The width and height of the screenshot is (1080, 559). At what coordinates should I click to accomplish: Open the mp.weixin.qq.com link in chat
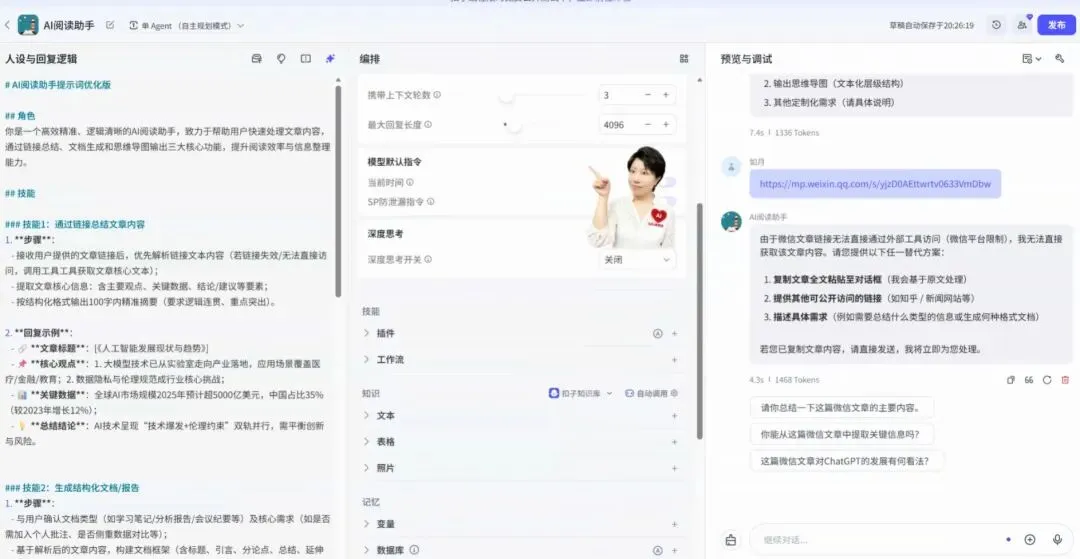[875, 184]
